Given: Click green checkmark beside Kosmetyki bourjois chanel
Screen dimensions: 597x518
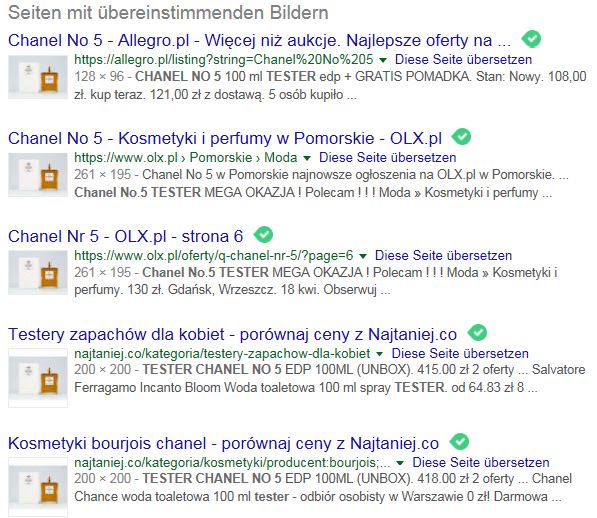Looking at the screenshot, I should pyautogui.click(x=459, y=441).
